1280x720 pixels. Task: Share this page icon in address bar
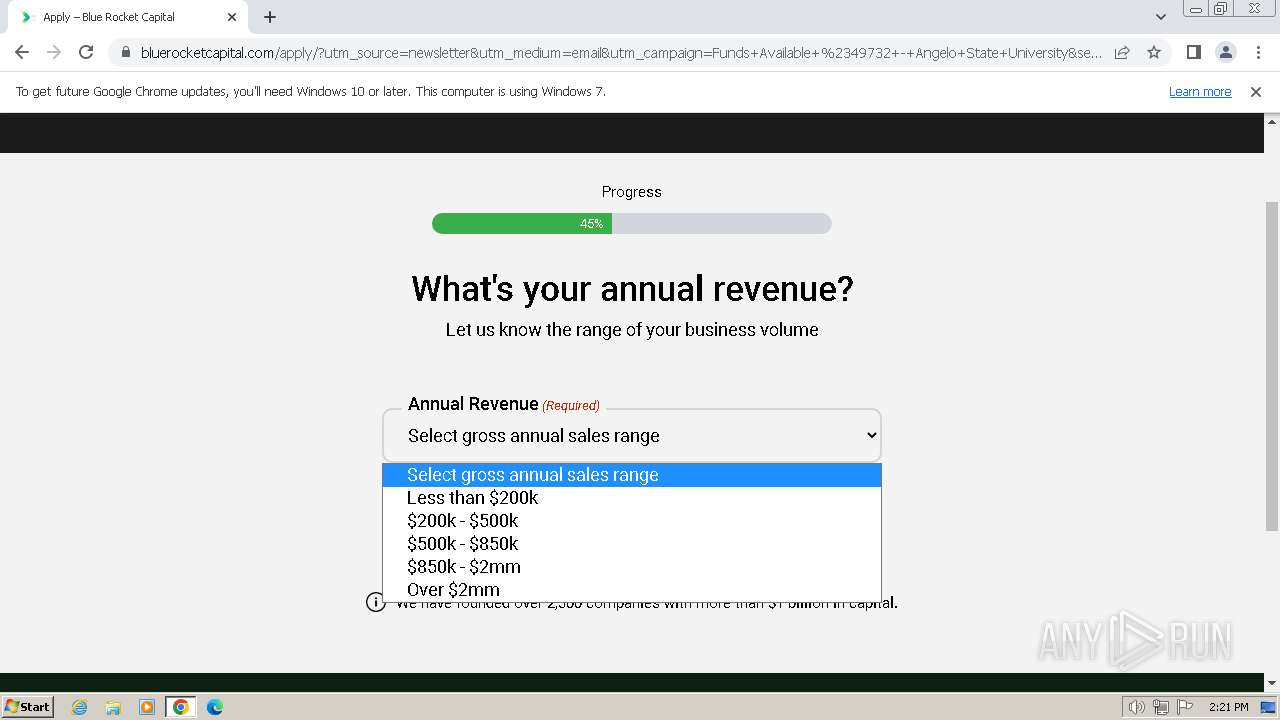1122,52
